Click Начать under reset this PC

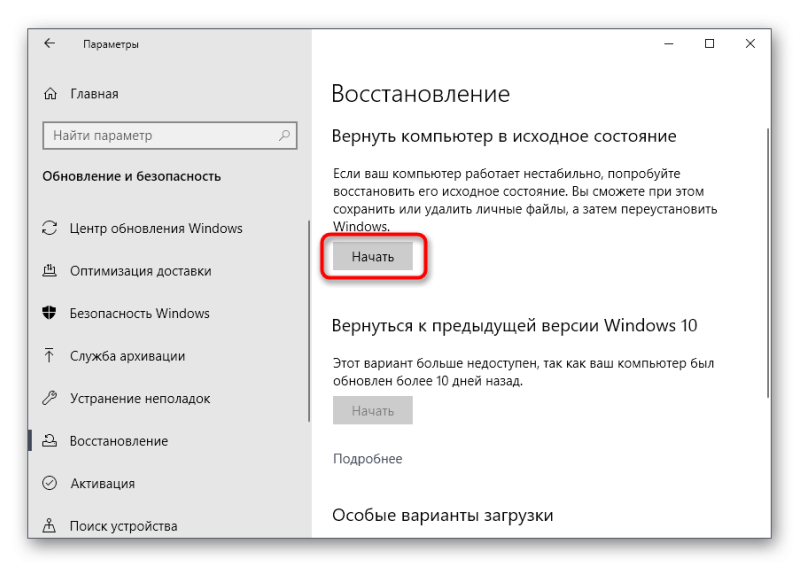tap(373, 257)
